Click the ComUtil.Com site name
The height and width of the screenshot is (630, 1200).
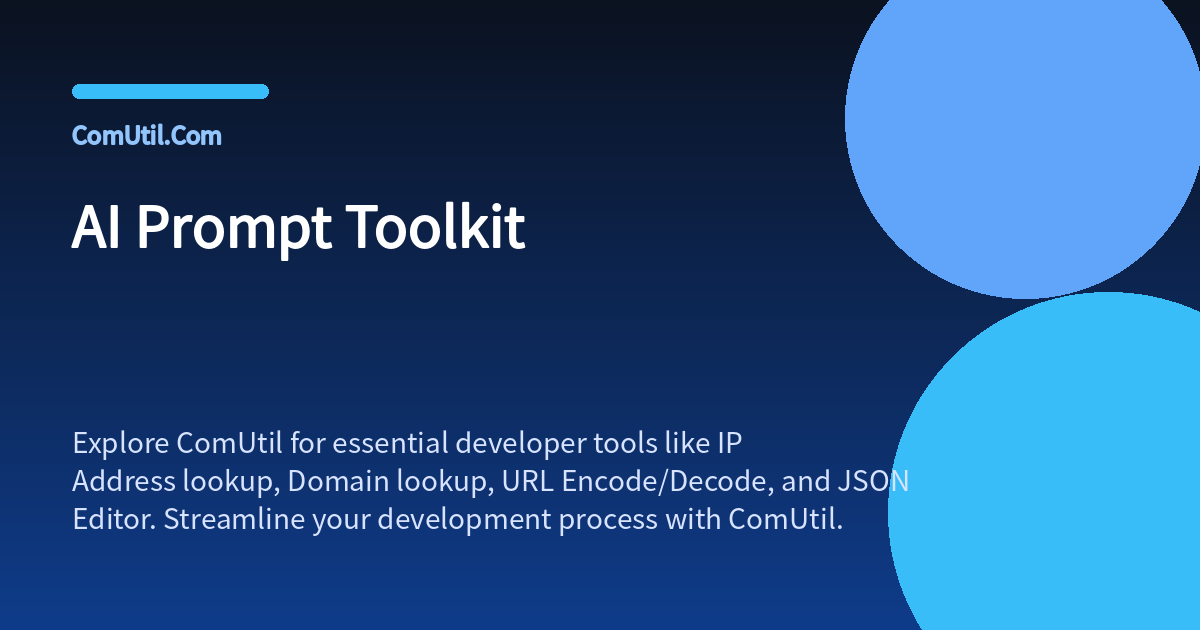(x=147, y=136)
